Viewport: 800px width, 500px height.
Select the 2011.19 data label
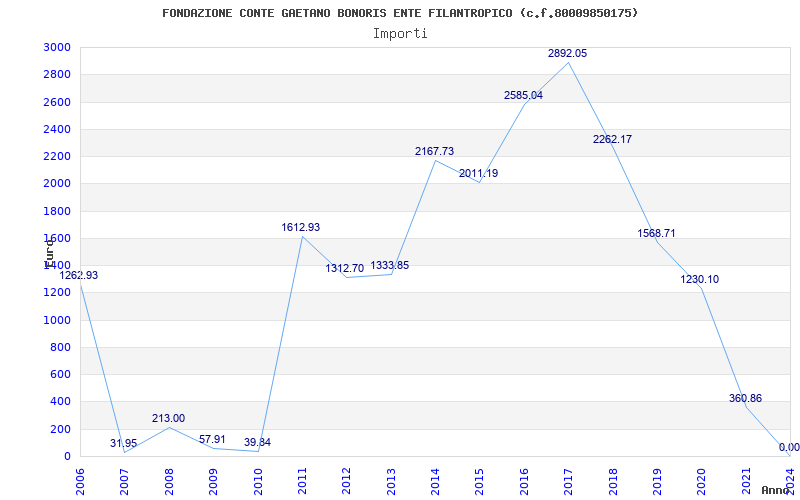[x=479, y=173]
